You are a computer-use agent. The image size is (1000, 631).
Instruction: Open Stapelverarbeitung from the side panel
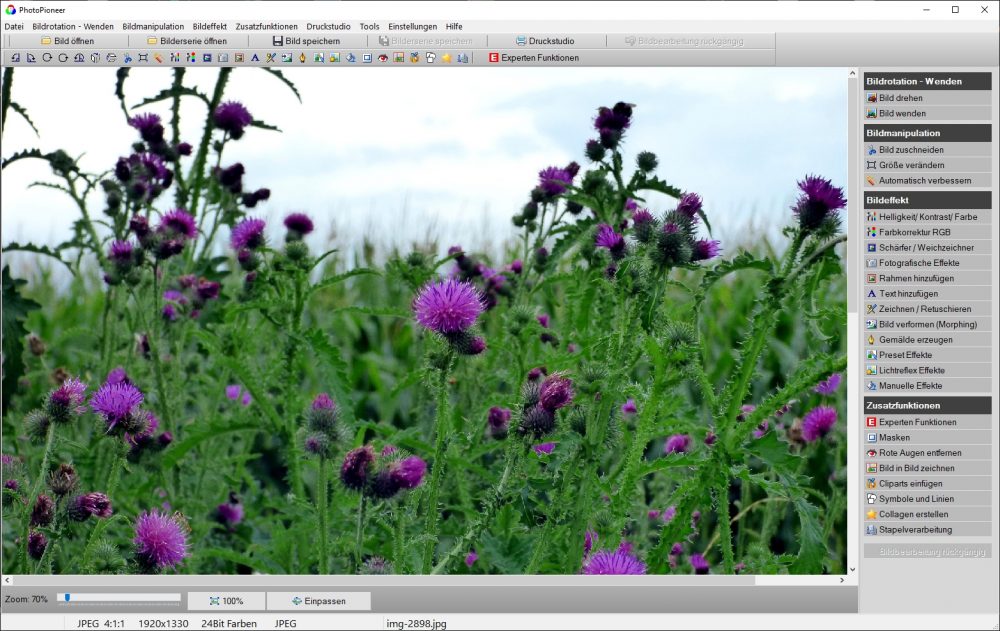pyautogui.click(x=915, y=530)
